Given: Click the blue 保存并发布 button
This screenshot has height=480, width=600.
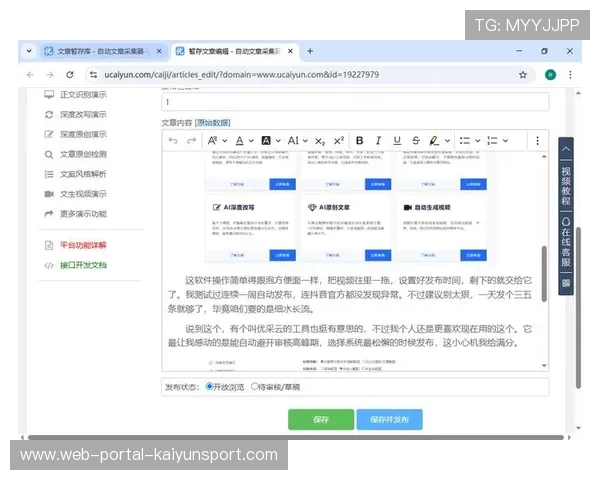Looking at the screenshot, I should (390, 420).
